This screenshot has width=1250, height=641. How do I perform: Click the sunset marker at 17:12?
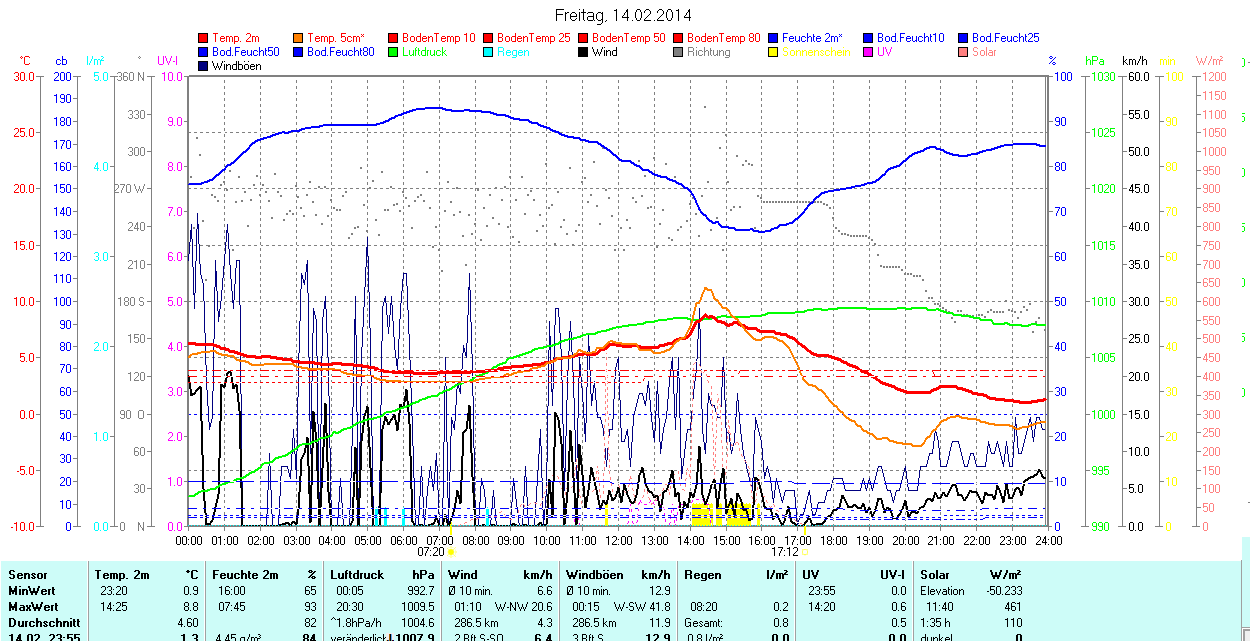(804, 551)
